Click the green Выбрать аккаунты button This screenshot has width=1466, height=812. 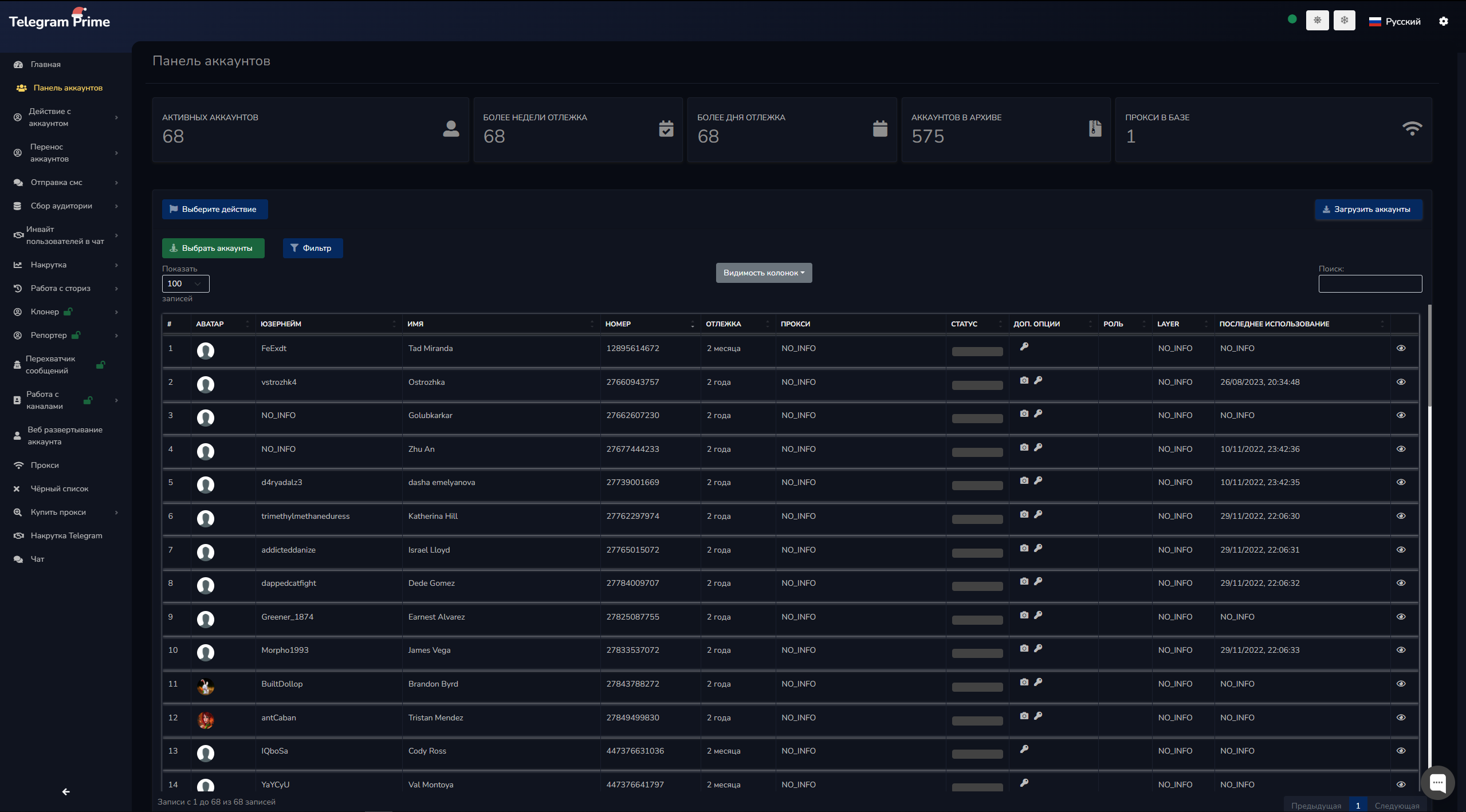tap(213, 248)
